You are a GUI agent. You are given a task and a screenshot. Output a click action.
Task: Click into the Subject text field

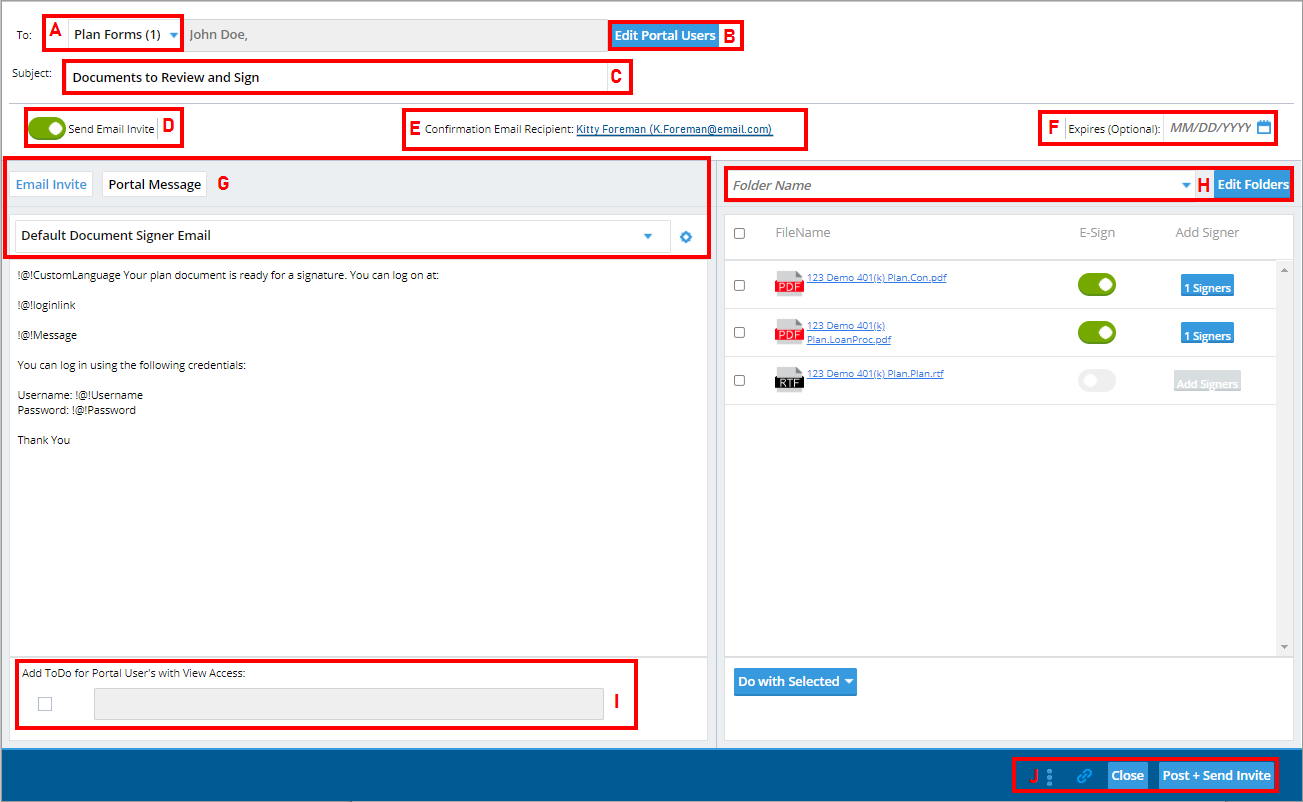(x=337, y=77)
